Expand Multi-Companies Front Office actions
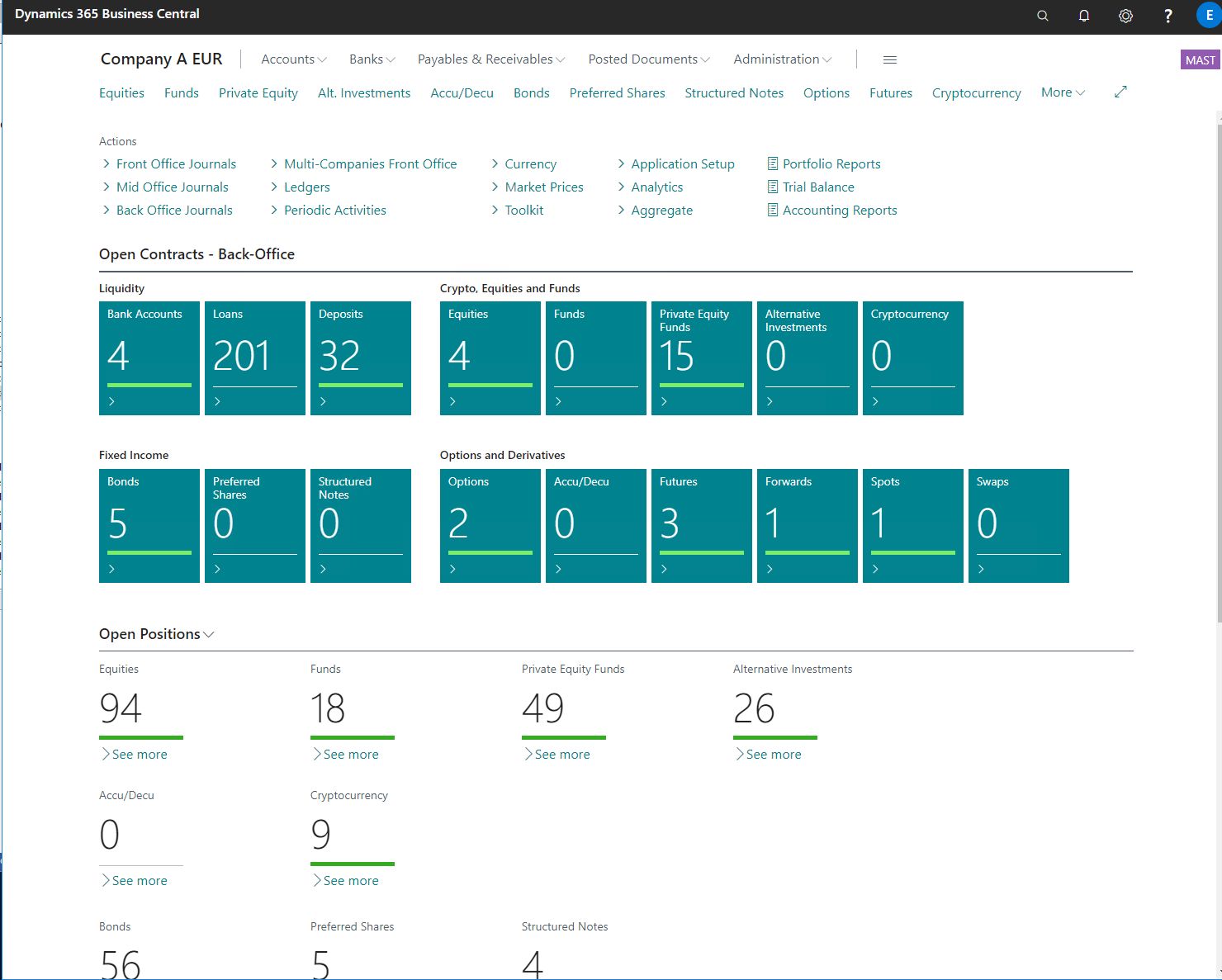 pos(363,163)
